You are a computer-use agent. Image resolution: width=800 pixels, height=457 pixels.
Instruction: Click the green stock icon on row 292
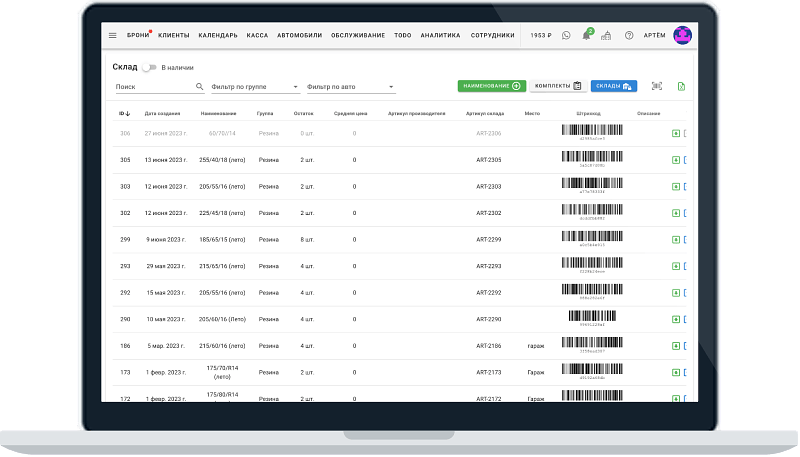[676, 292]
